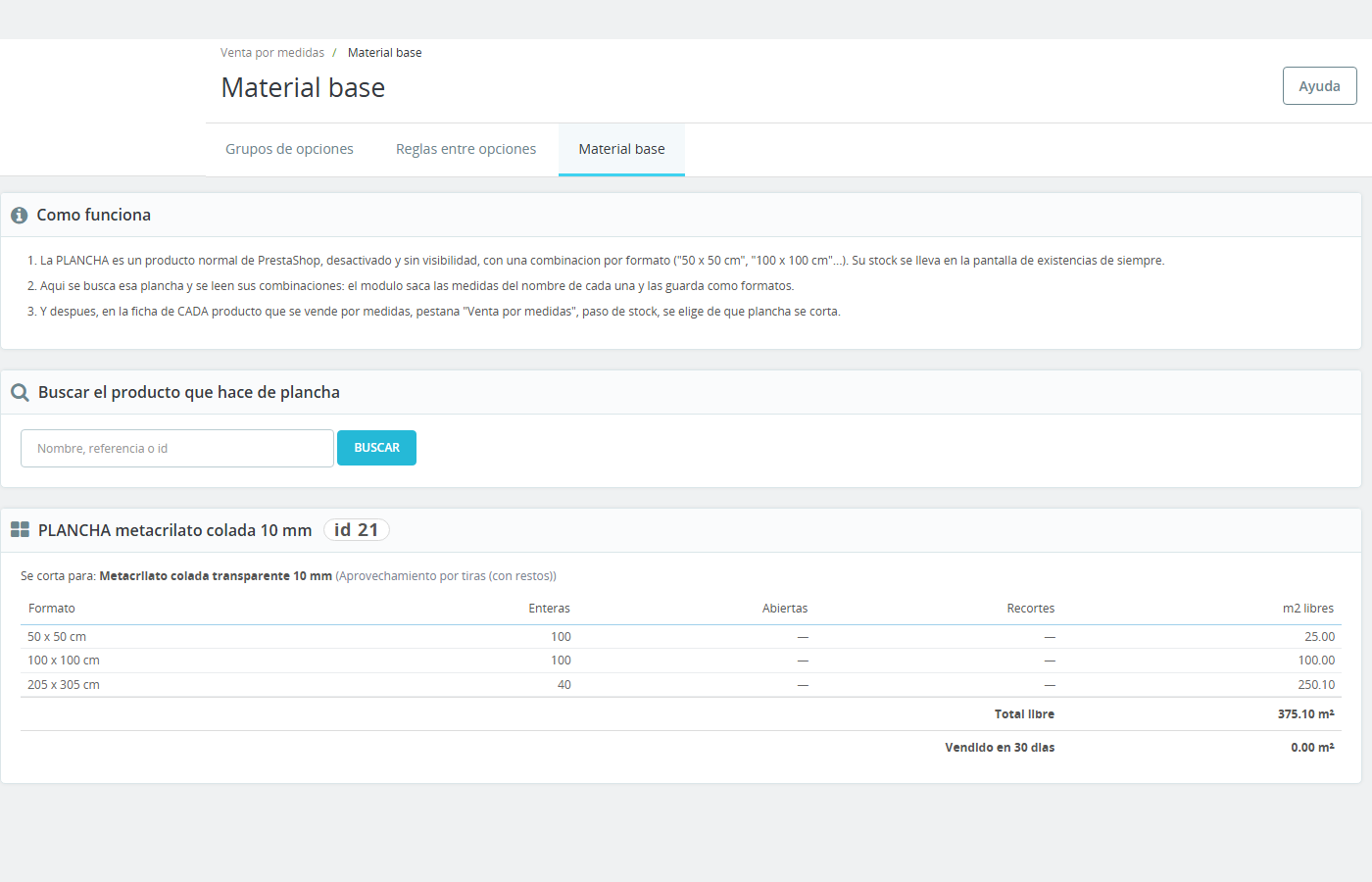Click the Buscar el producto panel heading
The image size is (1372, 882).
coord(189,392)
